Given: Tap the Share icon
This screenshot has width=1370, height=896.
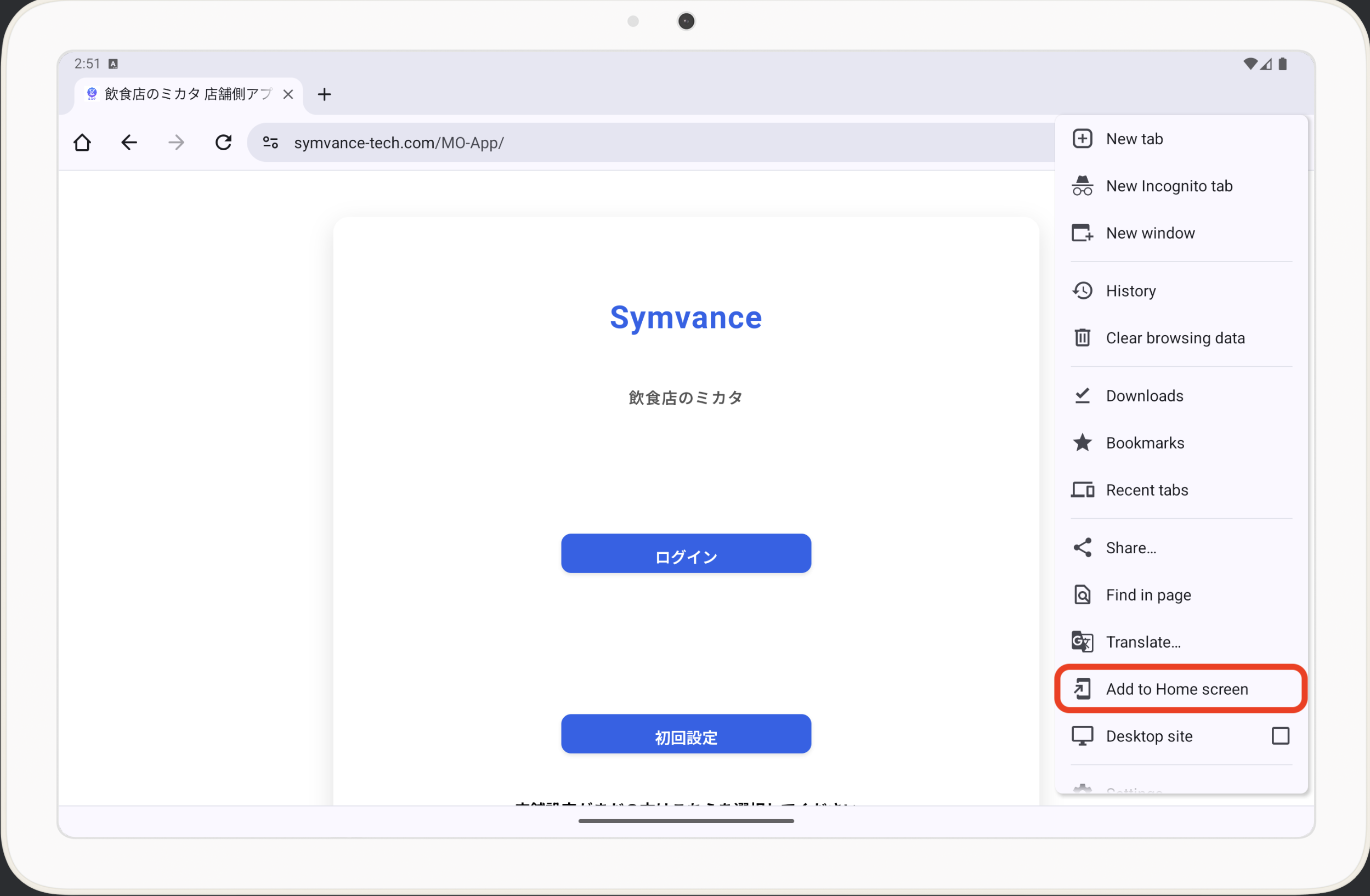Looking at the screenshot, I should click(1082, 548).
